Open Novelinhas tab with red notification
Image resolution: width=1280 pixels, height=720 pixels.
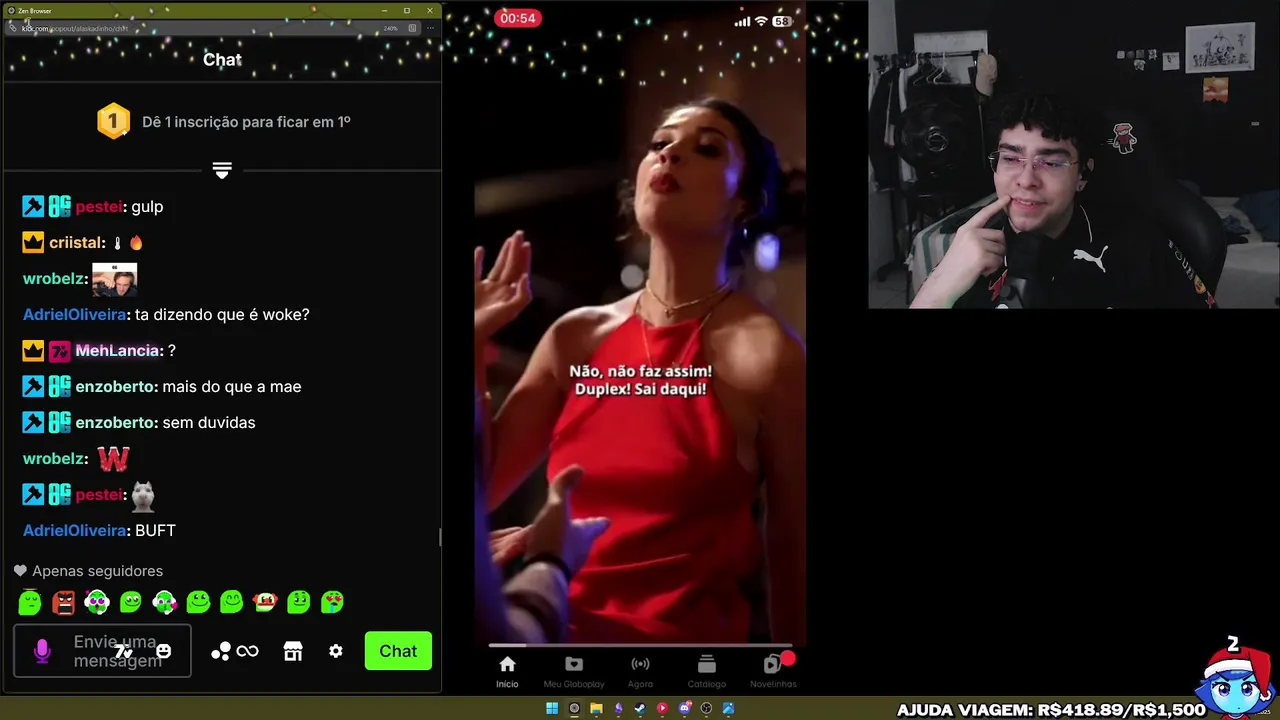pos(773,671)
